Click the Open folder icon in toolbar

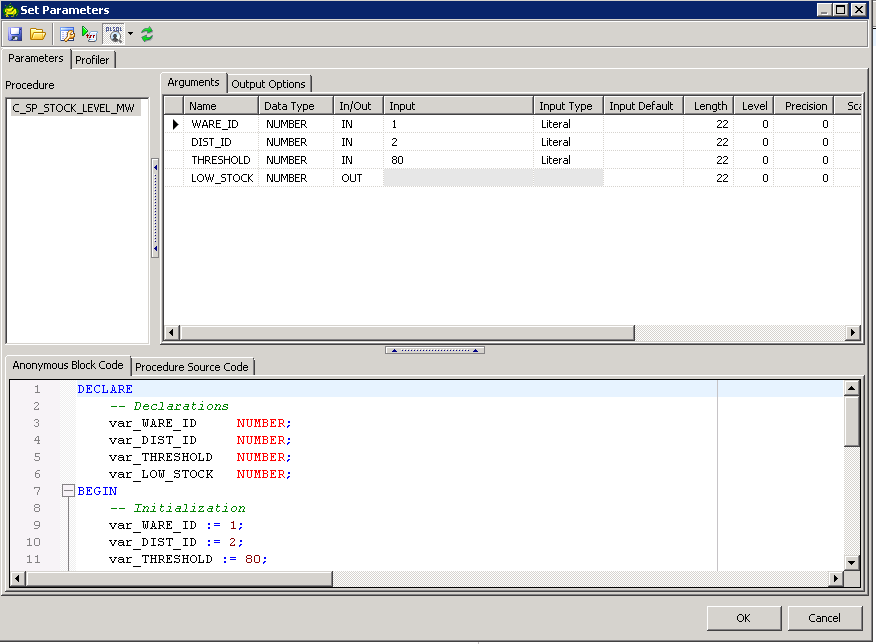[x=38, y=34]
